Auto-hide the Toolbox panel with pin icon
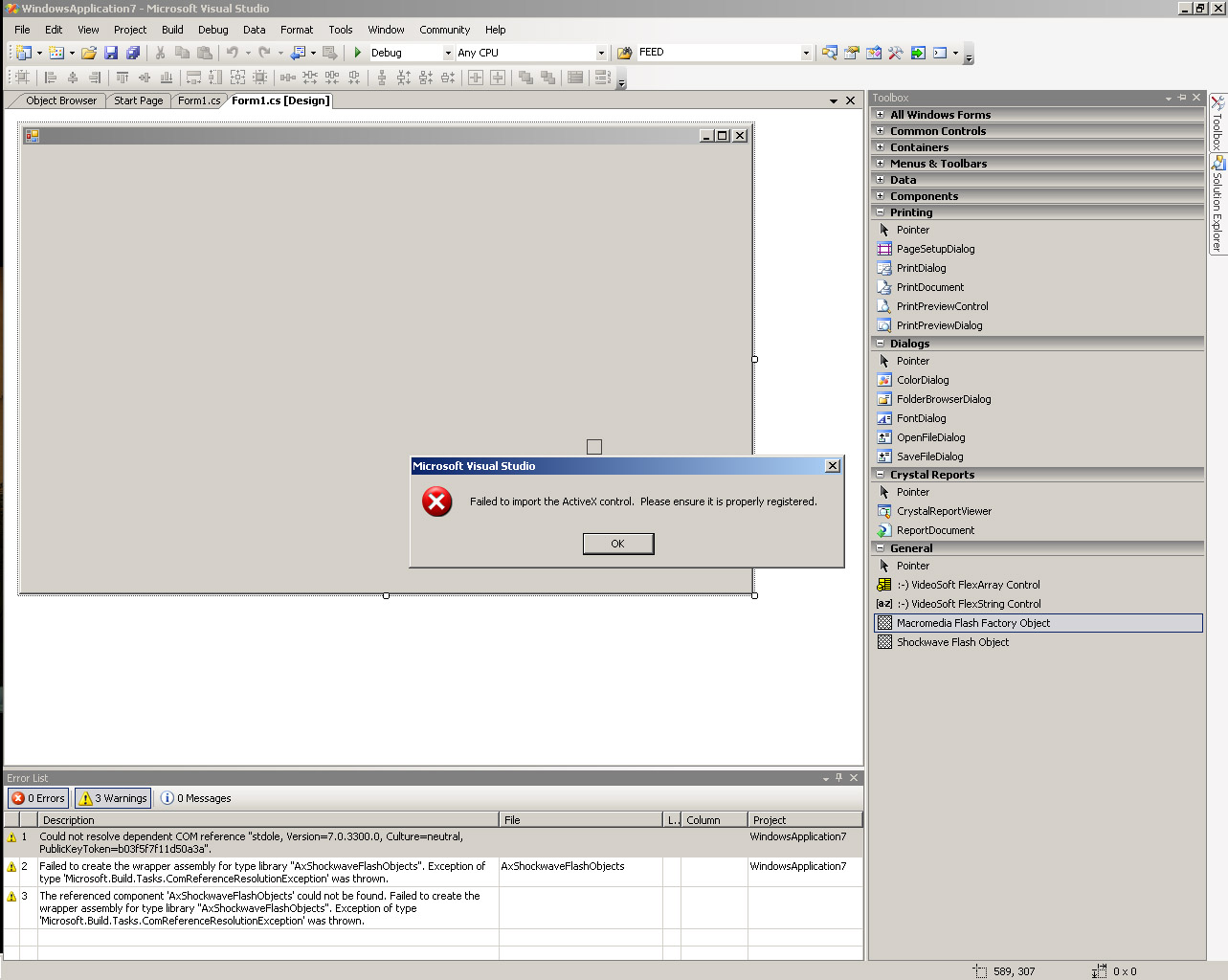The height and width of the screenshot is (980, 1228). (x=1182, y=98)
